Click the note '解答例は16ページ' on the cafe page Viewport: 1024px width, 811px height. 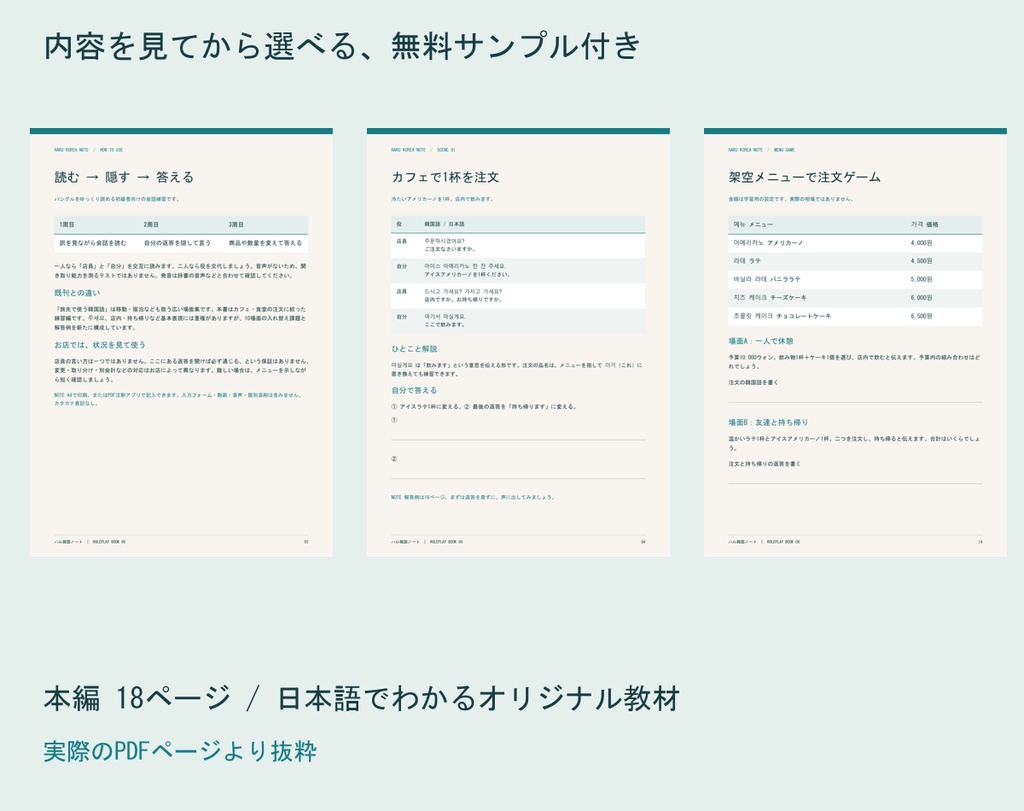coord(473,498)
